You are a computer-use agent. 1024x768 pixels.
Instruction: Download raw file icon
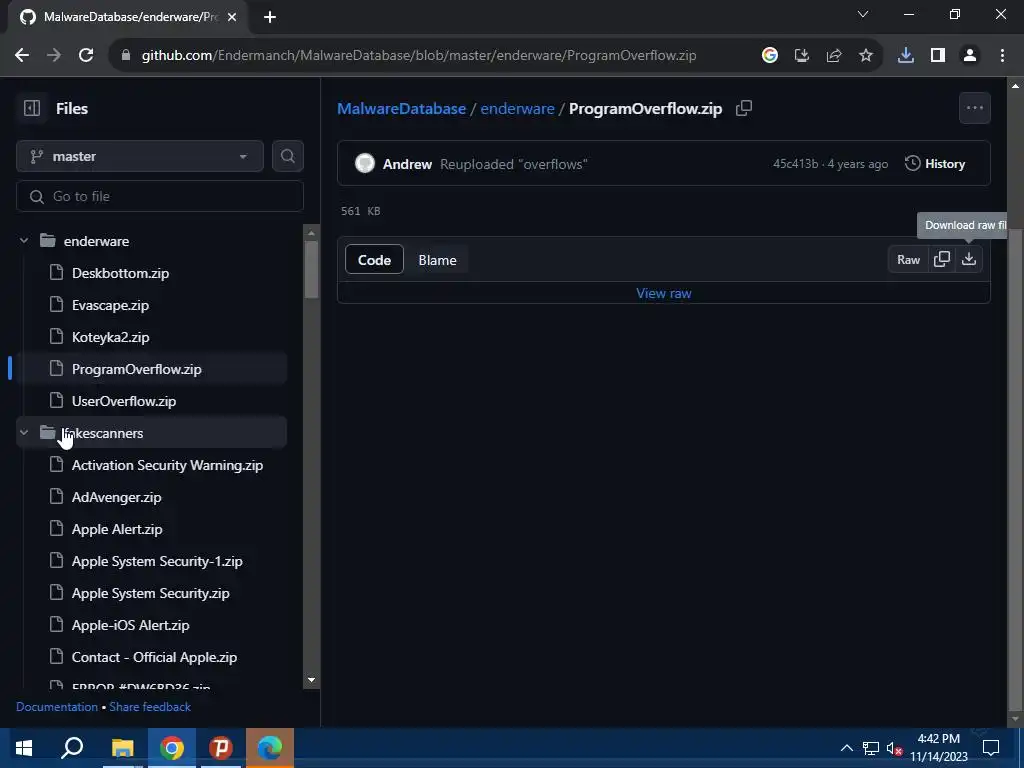tap(968, 259)
